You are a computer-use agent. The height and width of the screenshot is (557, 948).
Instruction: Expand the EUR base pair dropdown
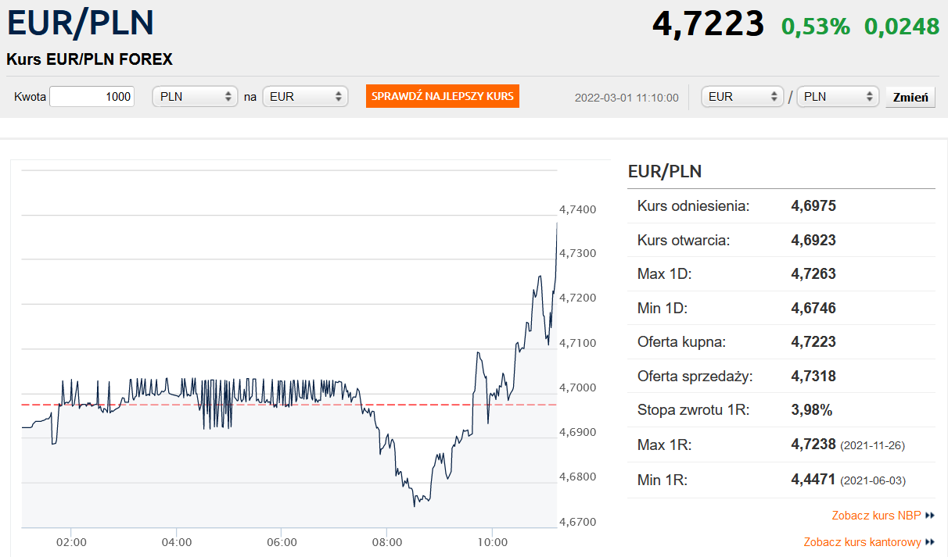742,97
